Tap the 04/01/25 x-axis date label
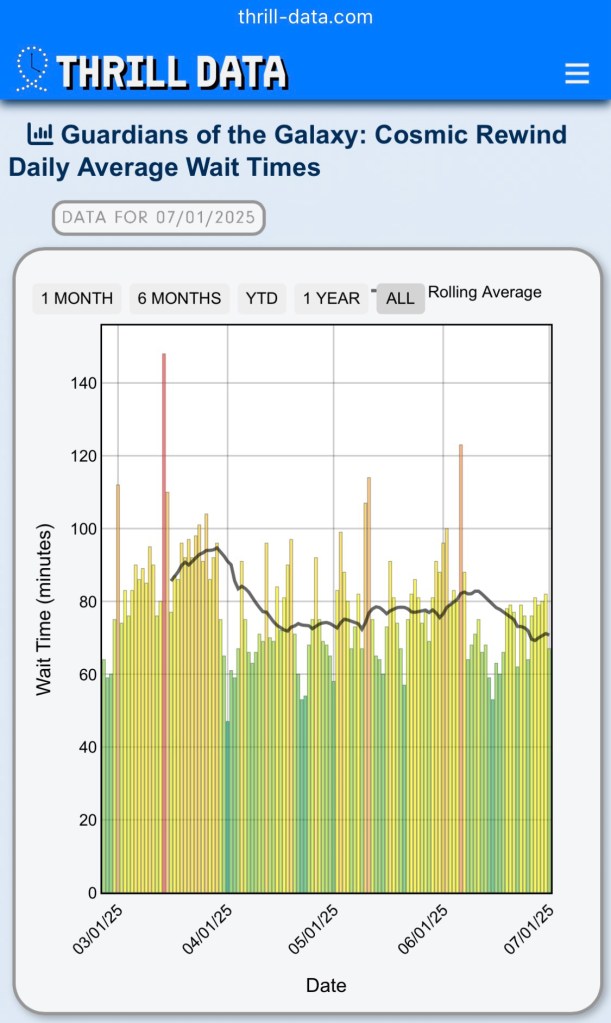611x1023 pixels. 207,929
